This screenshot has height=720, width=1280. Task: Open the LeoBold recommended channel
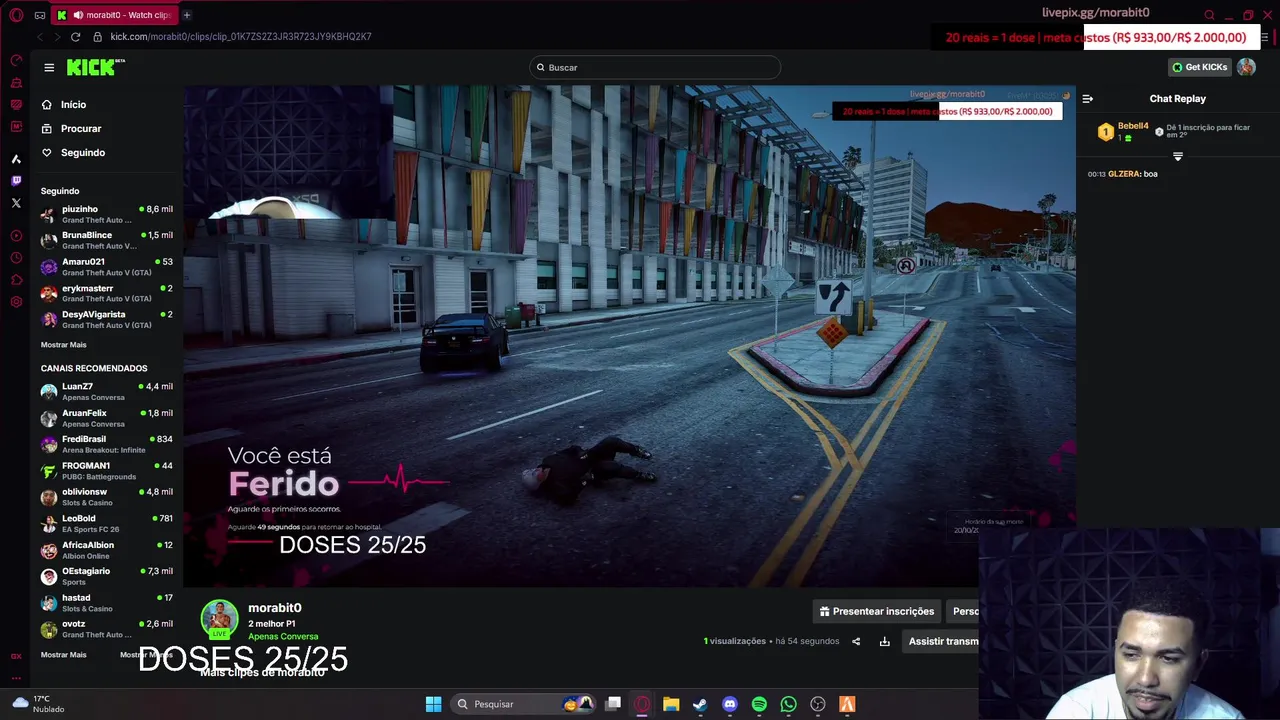click(x=106, y=523)
